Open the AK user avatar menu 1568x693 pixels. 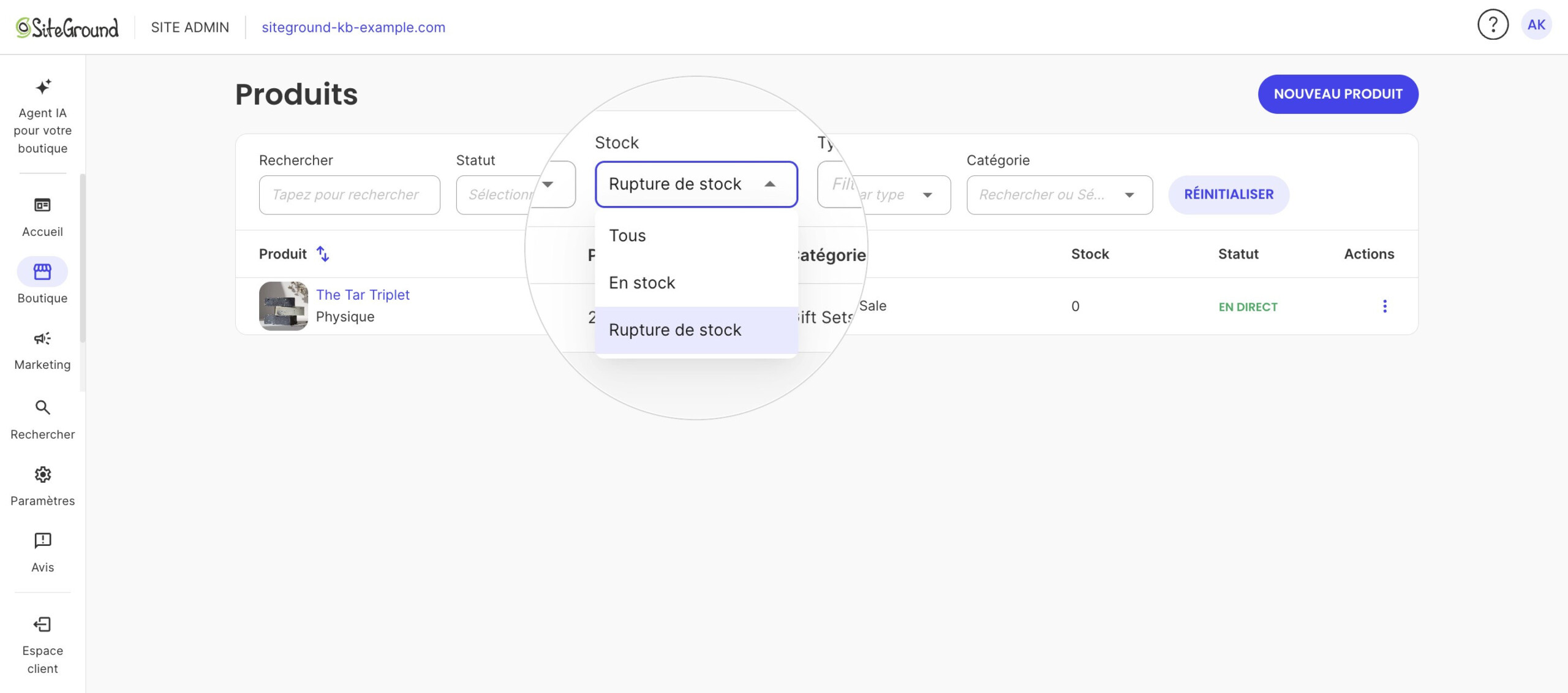(x=1536, y=25)
